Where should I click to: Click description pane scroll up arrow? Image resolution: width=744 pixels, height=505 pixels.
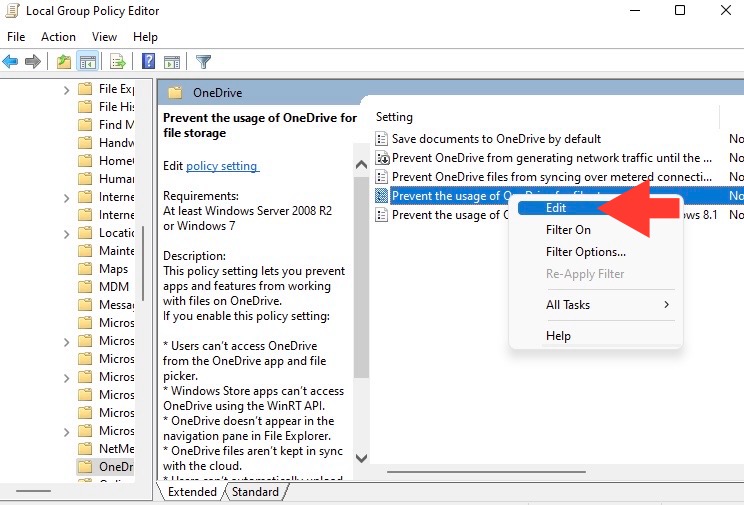point(362,164)
